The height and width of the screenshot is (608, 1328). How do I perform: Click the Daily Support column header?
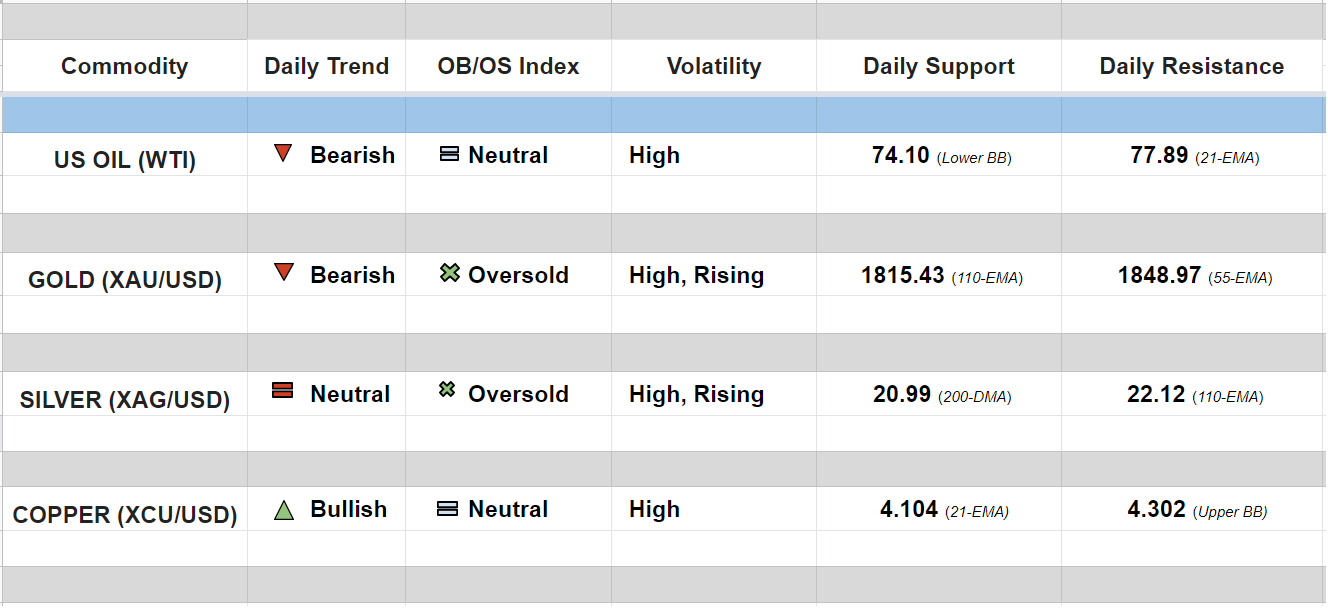pyautogui.click(x=938, y=67)
